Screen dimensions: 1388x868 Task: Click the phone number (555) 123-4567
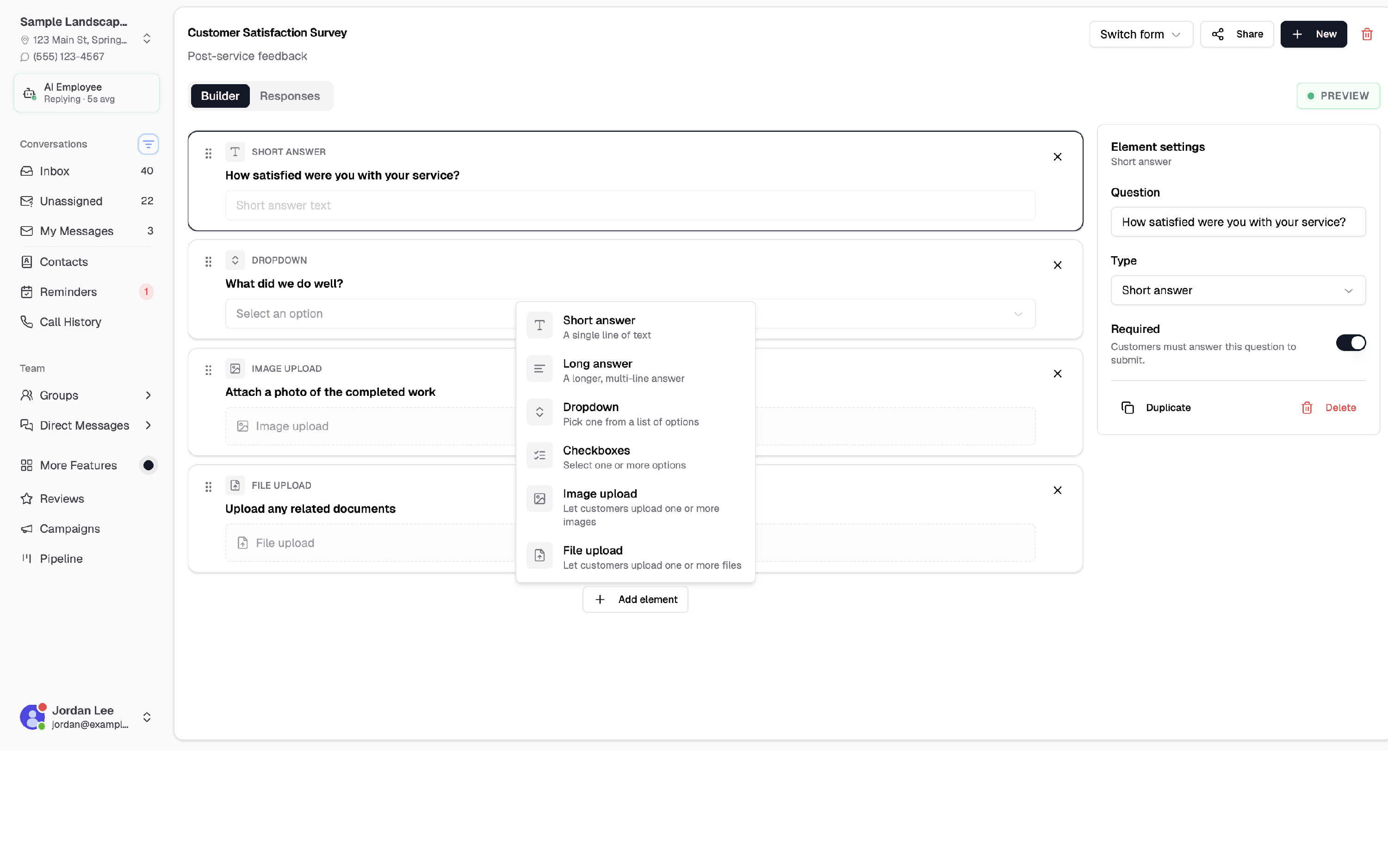pos(68,57)
